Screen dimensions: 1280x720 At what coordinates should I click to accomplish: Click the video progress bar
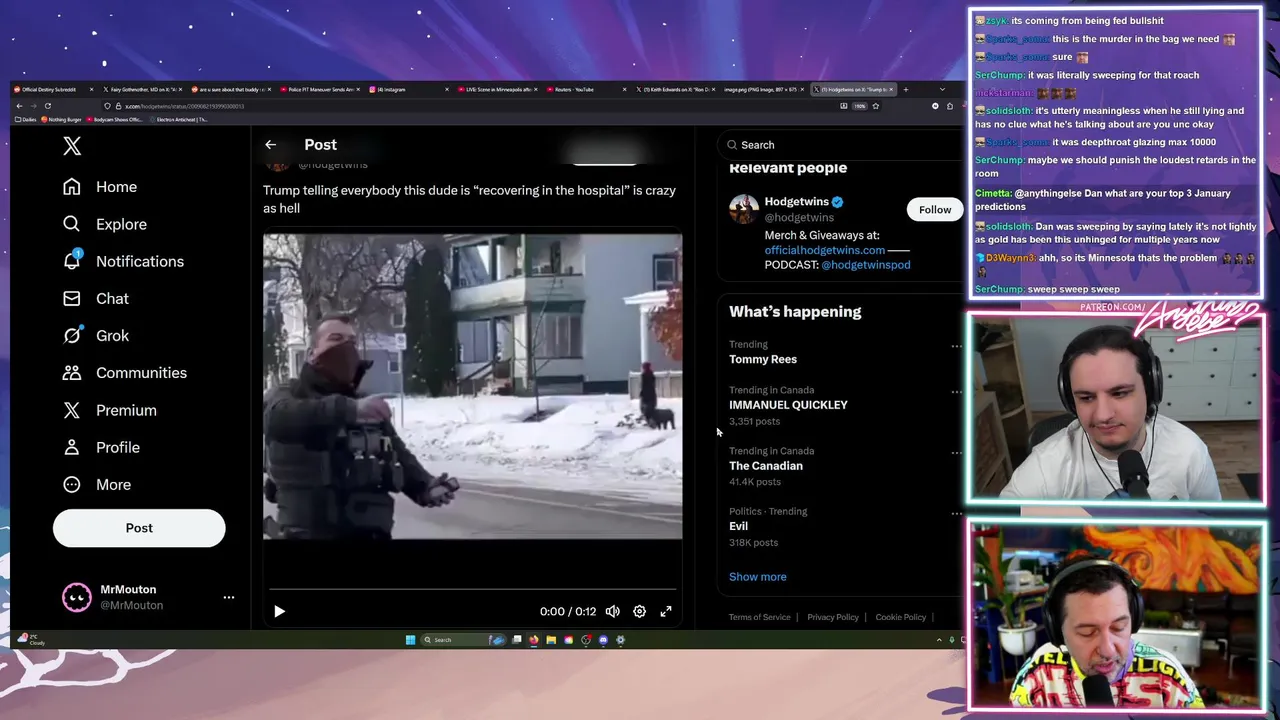pos(473,590)
